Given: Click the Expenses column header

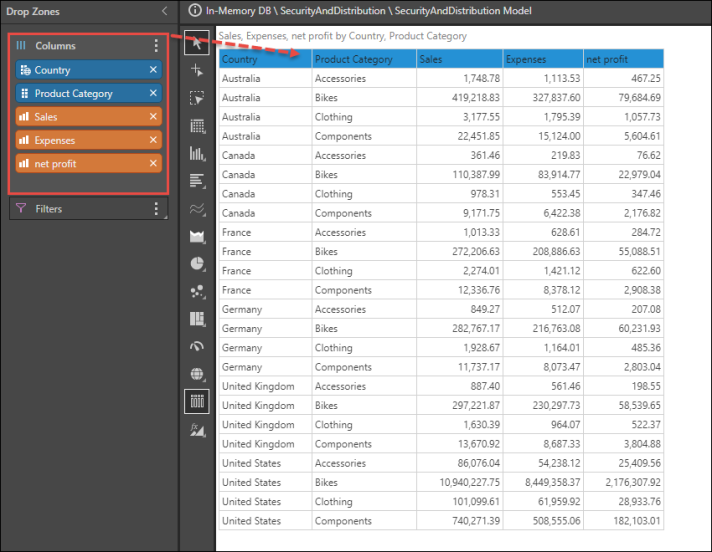Looking at the screenshot, I should 541,59.
